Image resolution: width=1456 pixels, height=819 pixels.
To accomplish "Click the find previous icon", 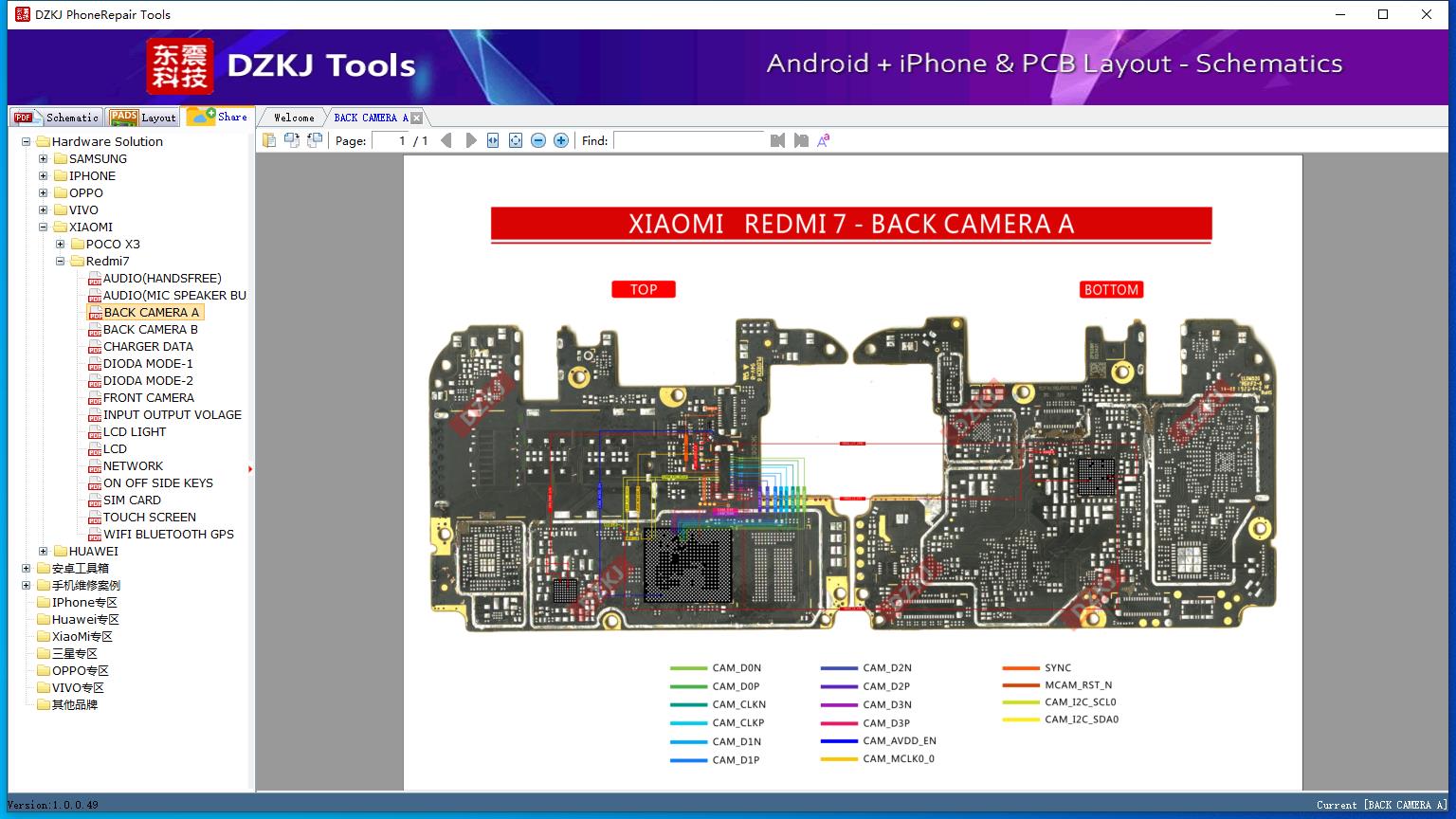I will coord(778,140).
